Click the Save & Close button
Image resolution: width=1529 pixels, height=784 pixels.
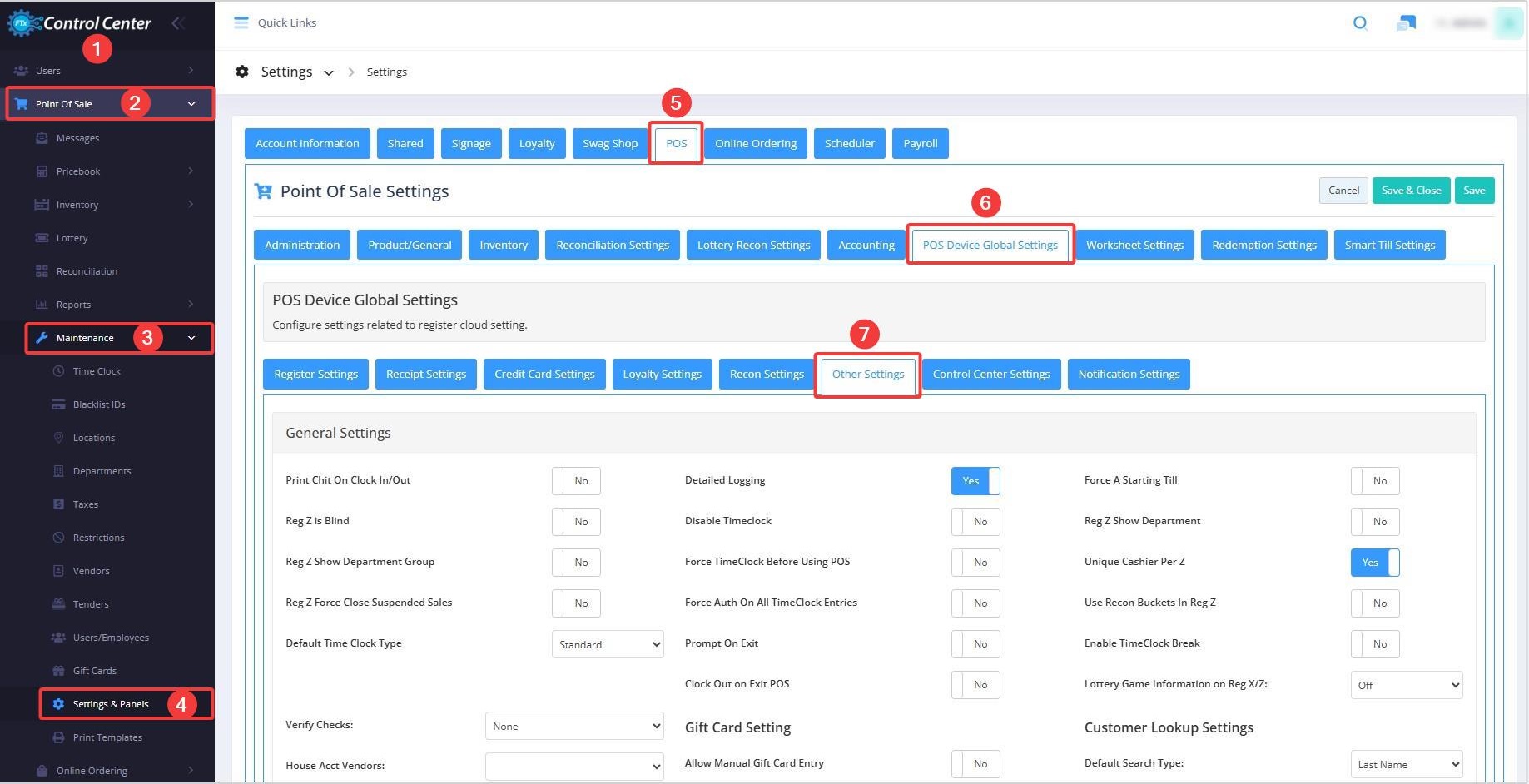point(1411,191)
